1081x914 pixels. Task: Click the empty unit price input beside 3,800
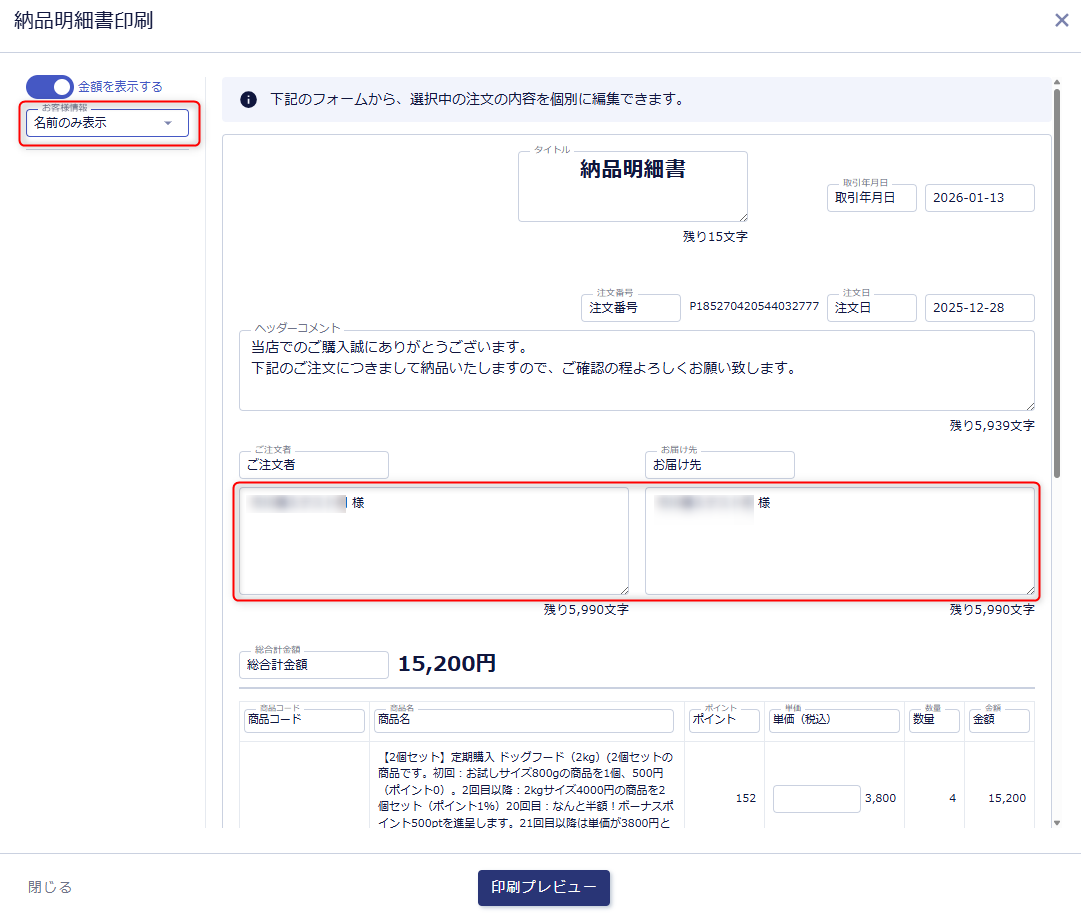point(816,799)
